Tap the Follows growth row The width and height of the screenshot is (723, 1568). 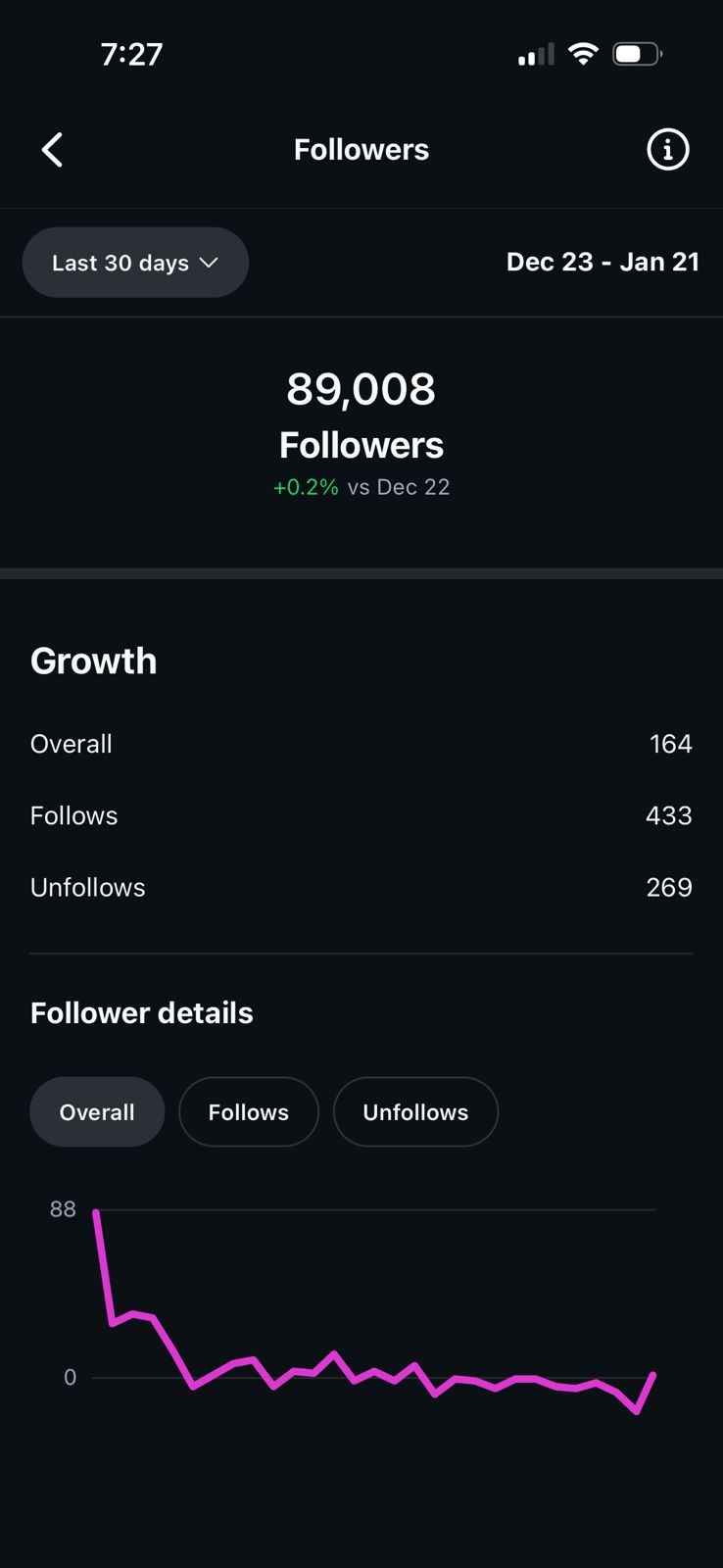point(361,815)
